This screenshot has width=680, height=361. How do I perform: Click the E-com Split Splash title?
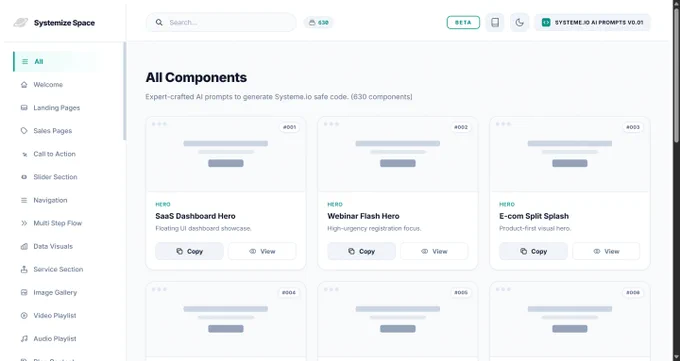pyautogui.click(x=534, y=216)
